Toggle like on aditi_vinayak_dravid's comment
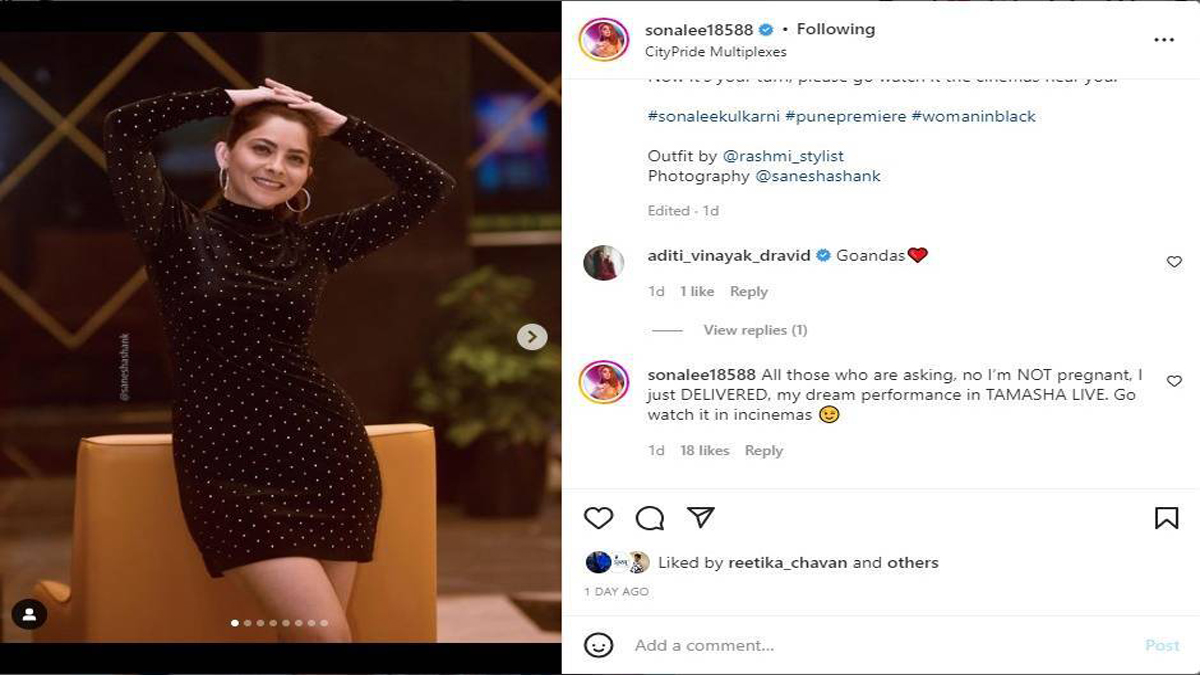This screenshot has height=675, width=1200. click(1172, 260)
